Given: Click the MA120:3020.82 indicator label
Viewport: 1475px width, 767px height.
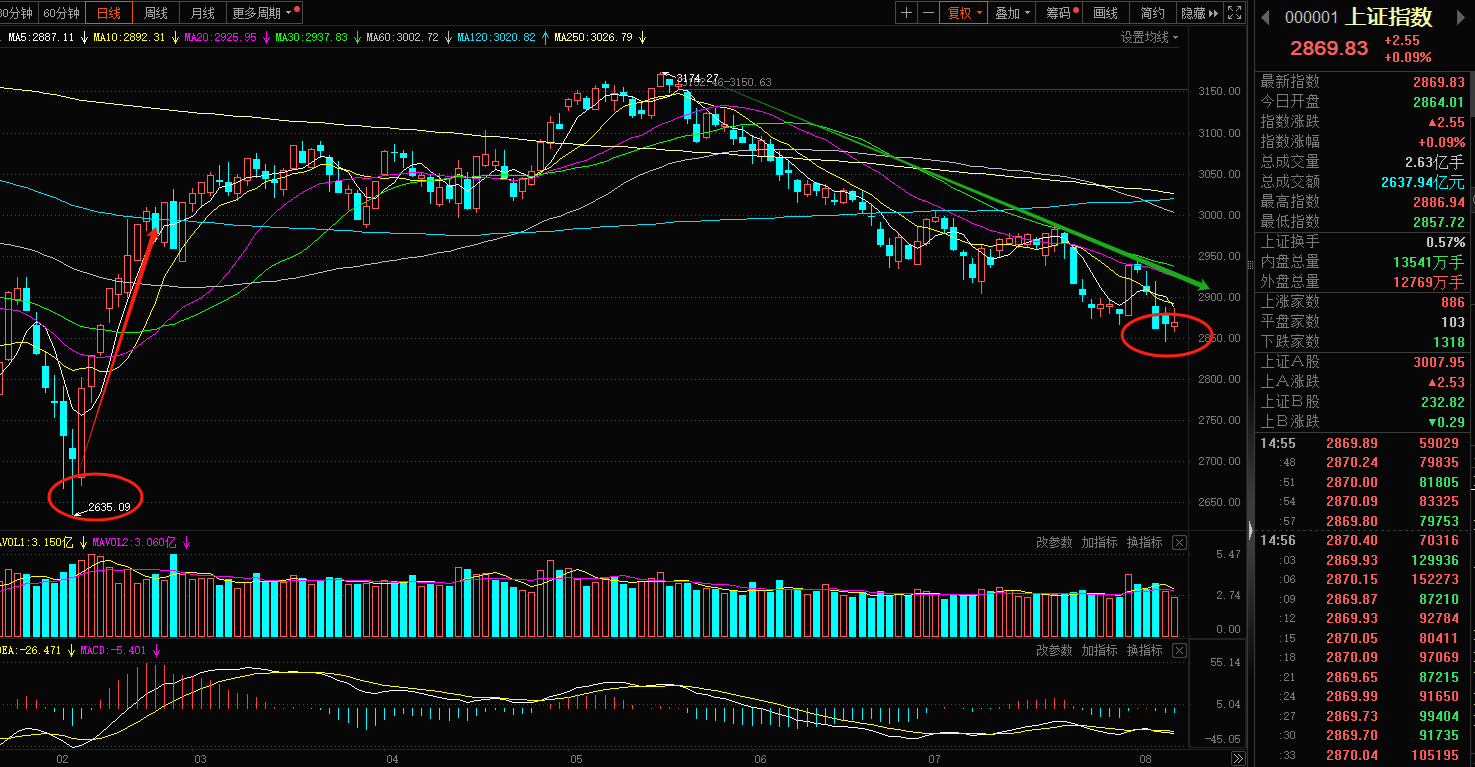Looking at the screenshot, I should [x=497, y=37].
